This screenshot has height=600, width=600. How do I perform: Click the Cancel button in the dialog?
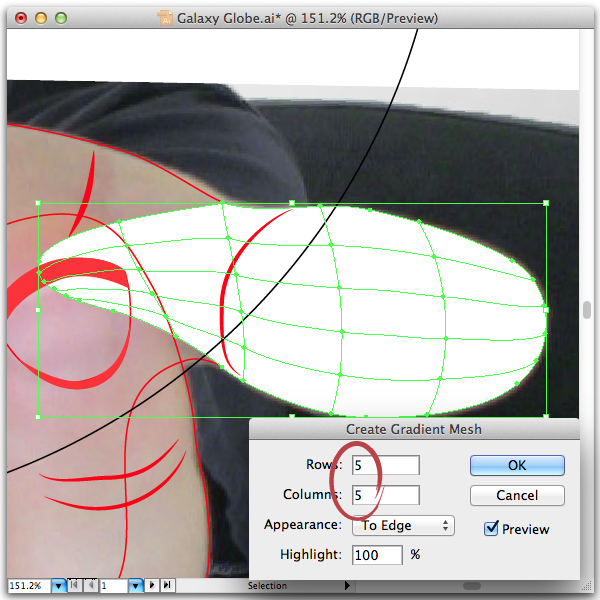tap(517, 496)
